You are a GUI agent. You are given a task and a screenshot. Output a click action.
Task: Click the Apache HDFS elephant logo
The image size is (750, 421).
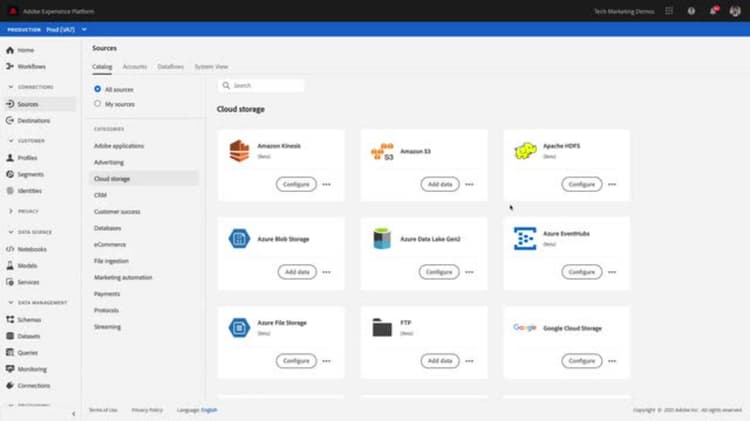pyautogui.click(x=525, y=151)
